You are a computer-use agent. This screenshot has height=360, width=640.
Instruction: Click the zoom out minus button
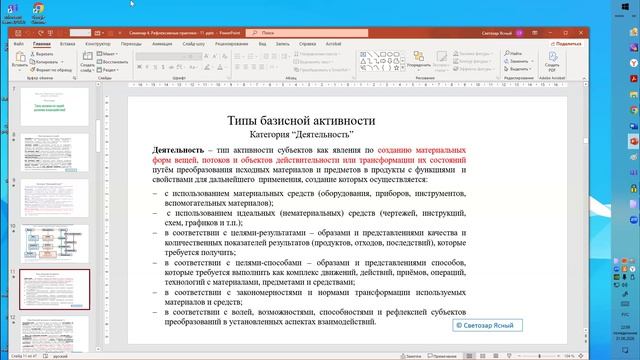pyautogui.click(x=519, y=356)
